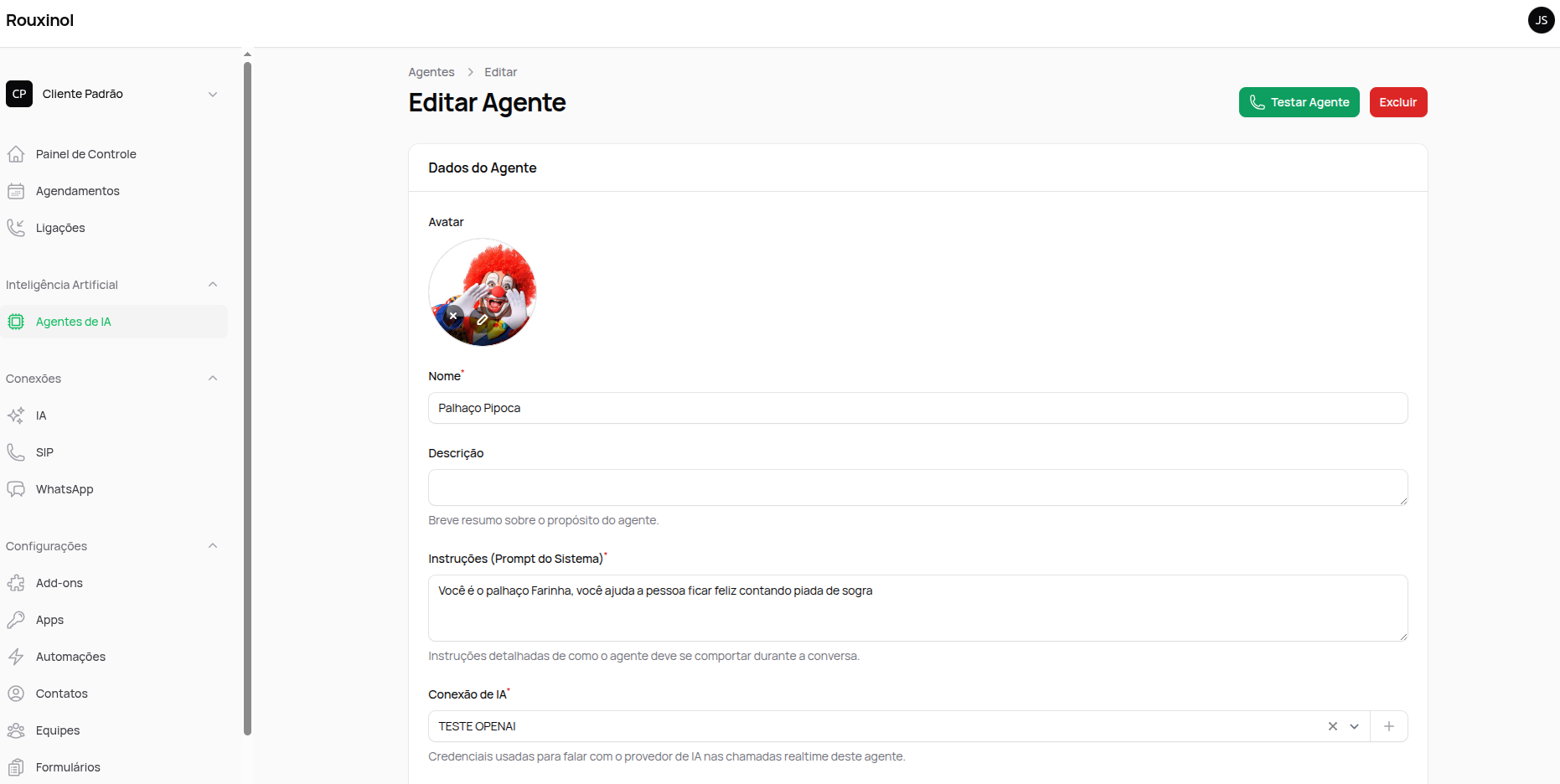
Task: Click the Agendamentos calendar icon
Action: click(x=16, y=191)
